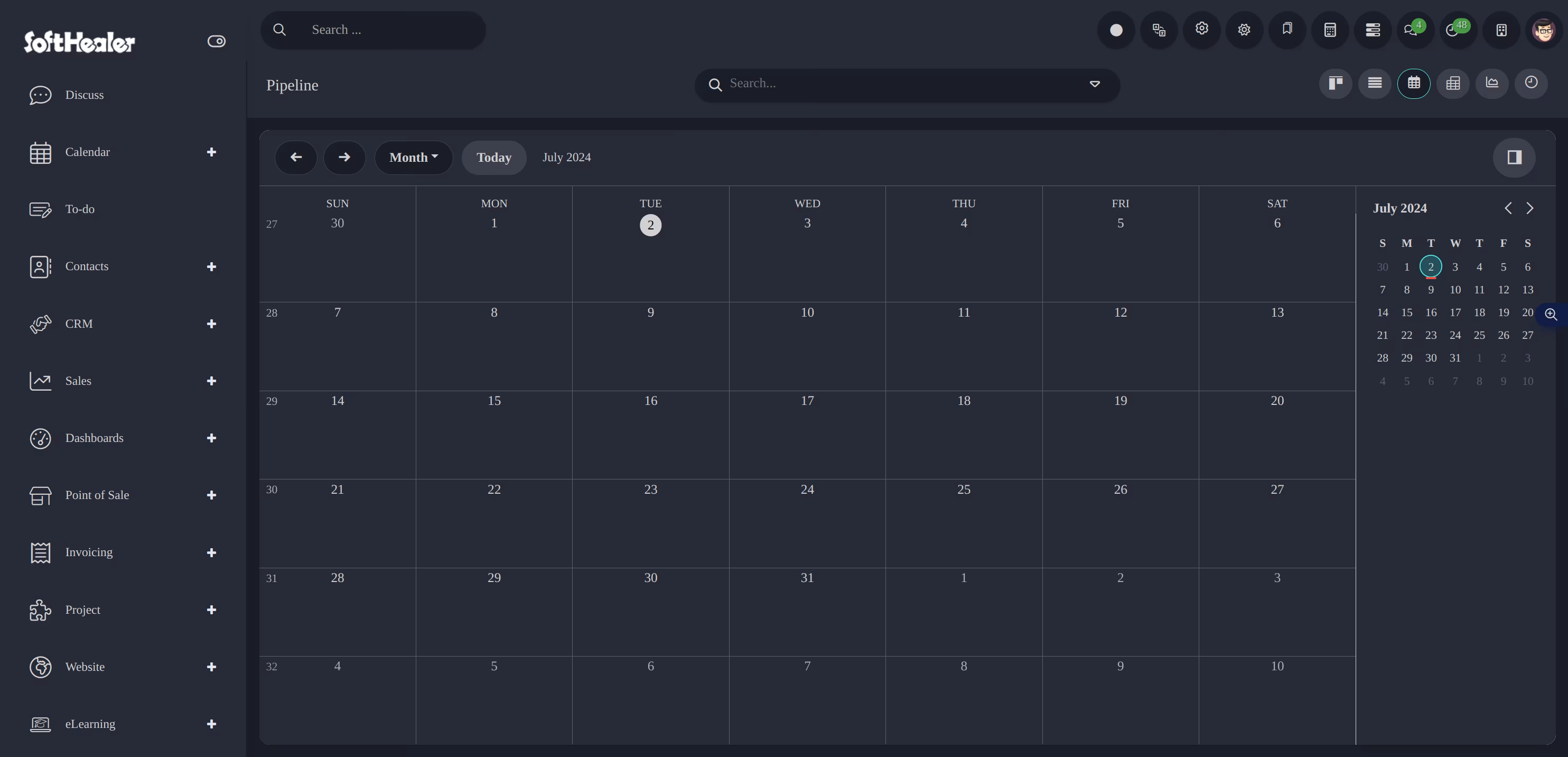Image resolution: width=1568 pixels, height=757 pixels.
Task: Expand the CRM menu plus
Action: coord(211,324)
